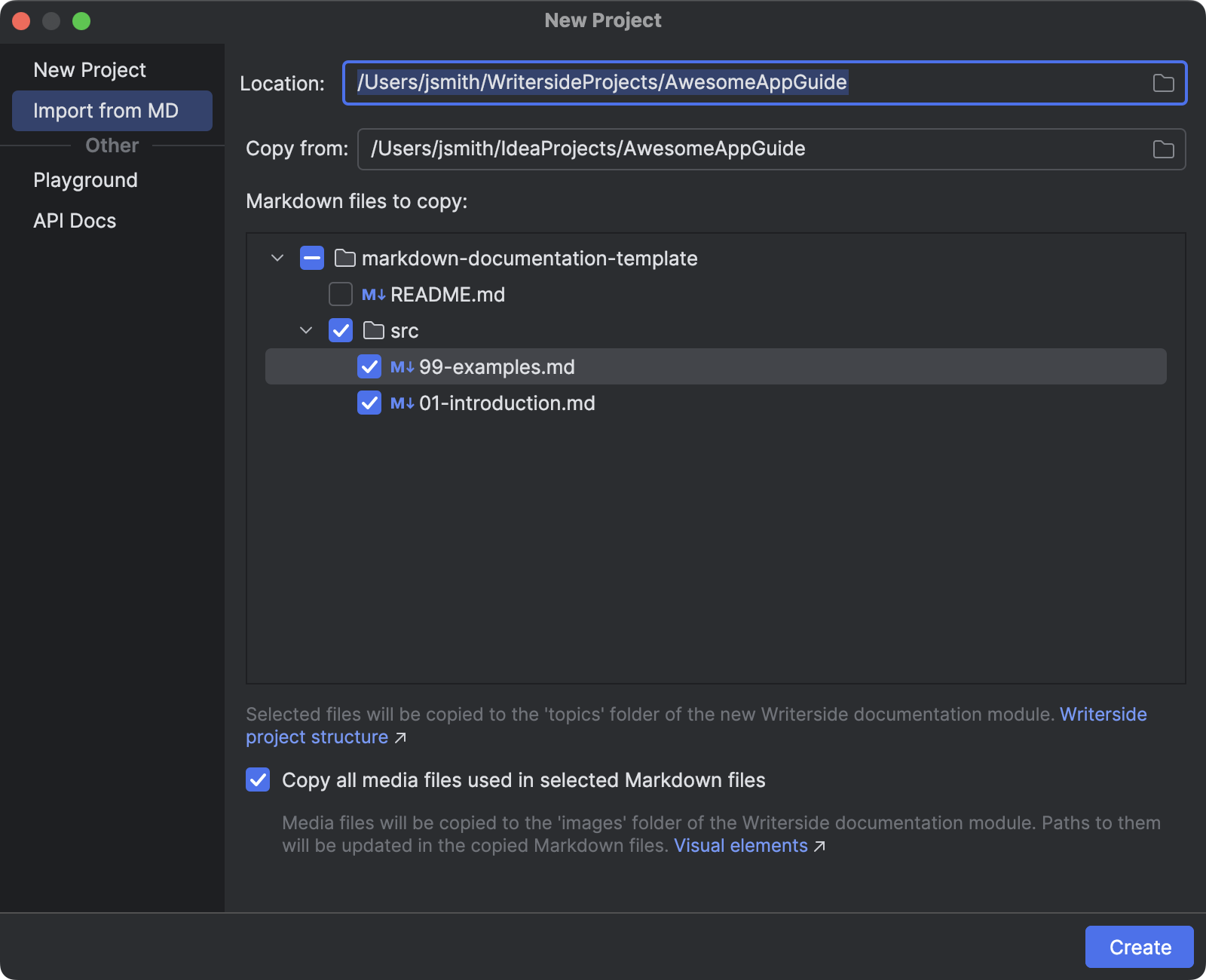Uncheck the 99-examples.md checkbox
The image size is (1206, 980).
(369, 367)
